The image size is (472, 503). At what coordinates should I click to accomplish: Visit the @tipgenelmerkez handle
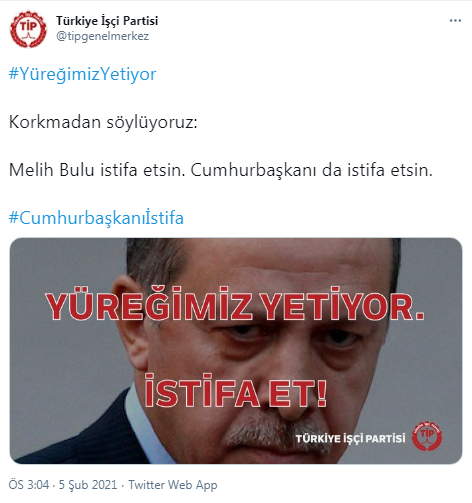[x=102, y=36]
